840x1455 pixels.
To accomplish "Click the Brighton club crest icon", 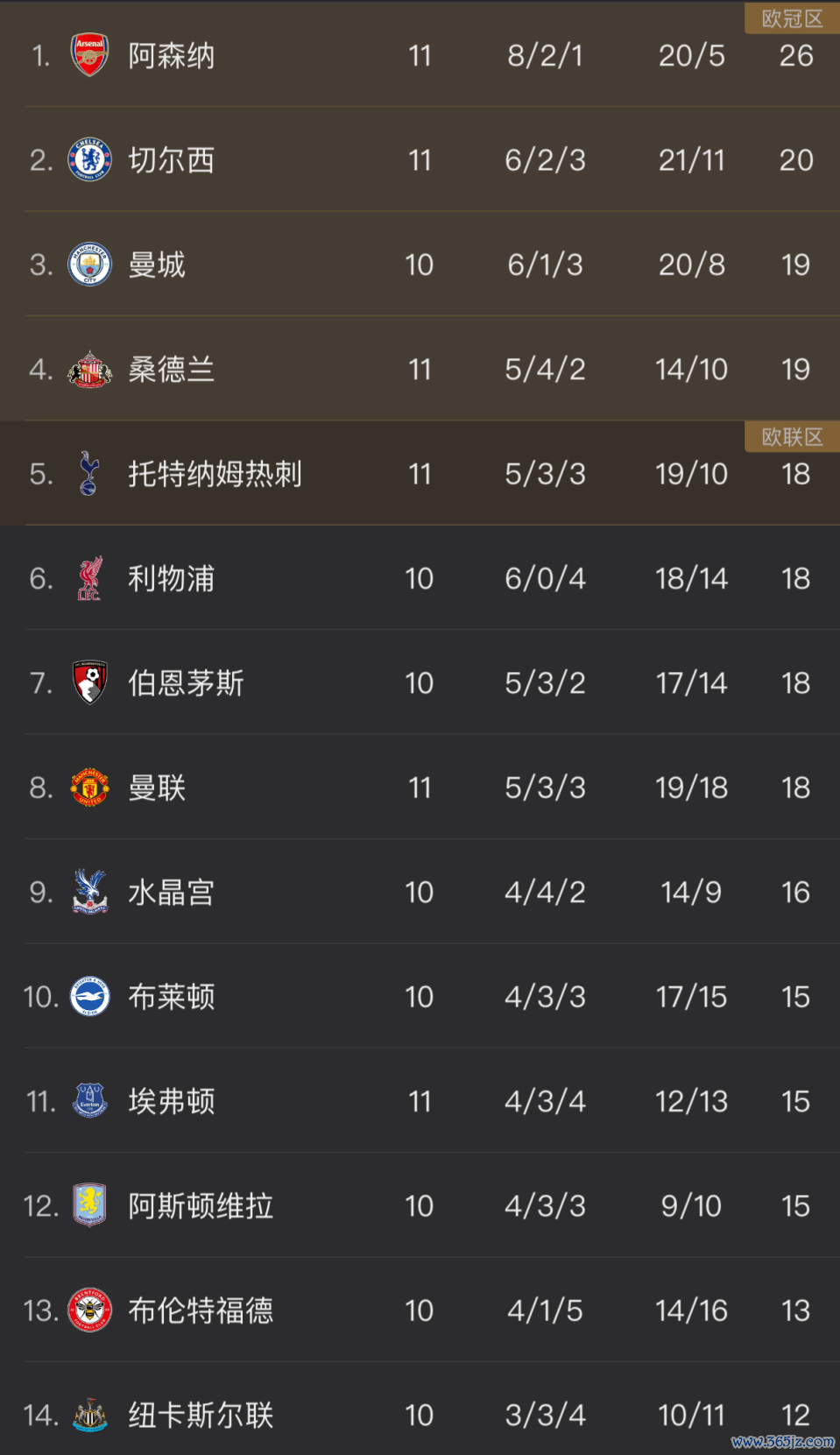I will click(x=89, y=996).
